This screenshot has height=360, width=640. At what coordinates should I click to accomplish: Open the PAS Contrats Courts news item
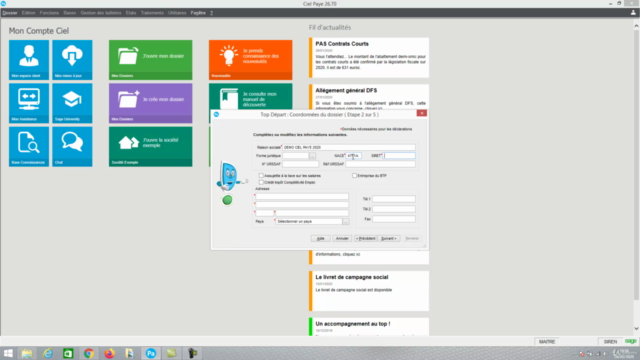tap(369, 58)
